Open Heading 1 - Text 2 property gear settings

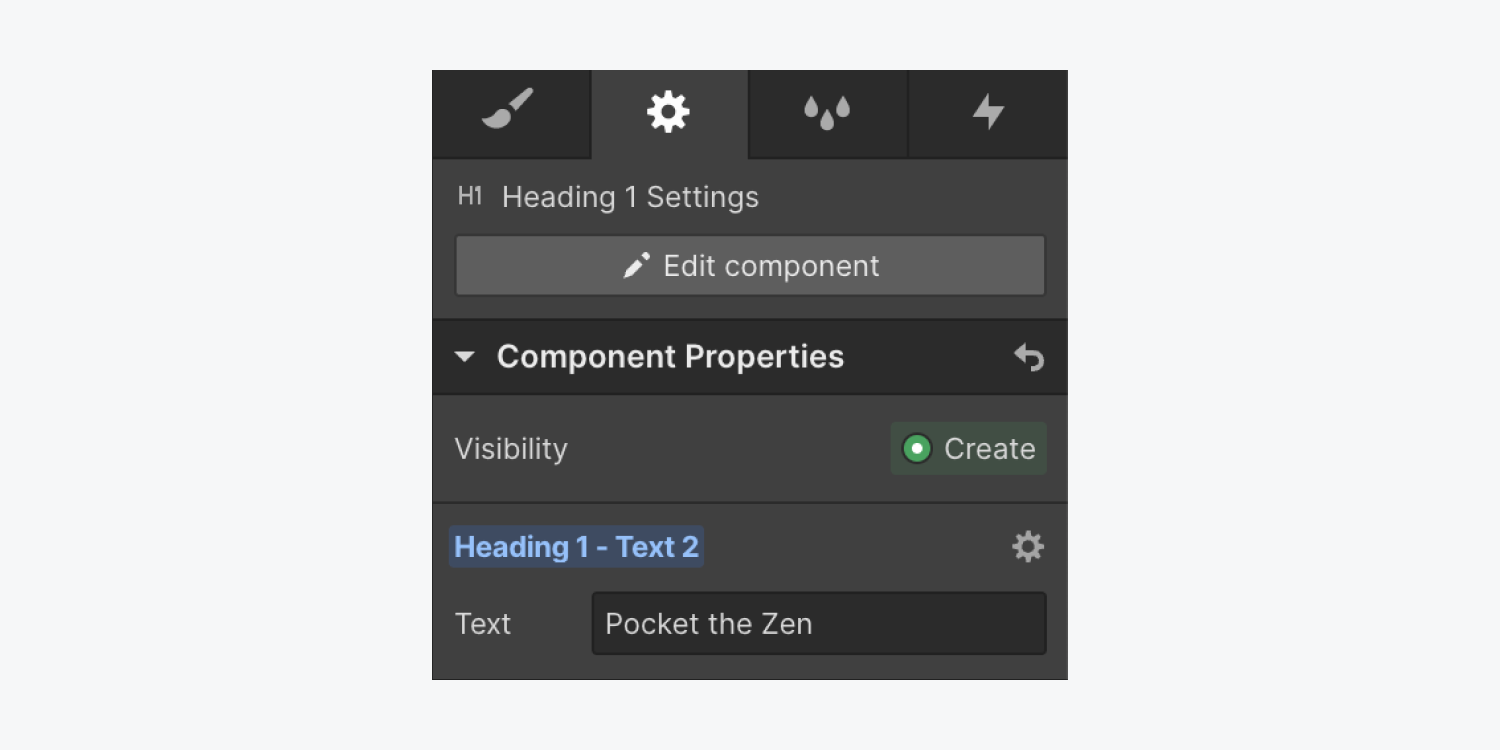coord(1028,547)
